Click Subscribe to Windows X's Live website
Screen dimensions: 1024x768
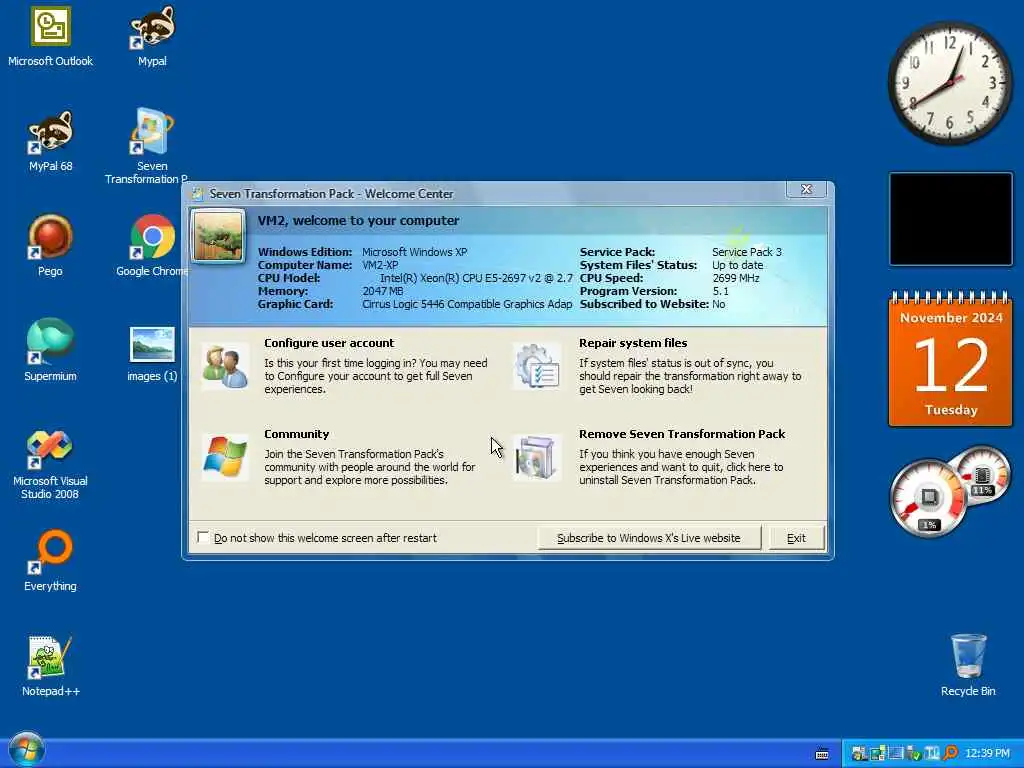(649, 538)
